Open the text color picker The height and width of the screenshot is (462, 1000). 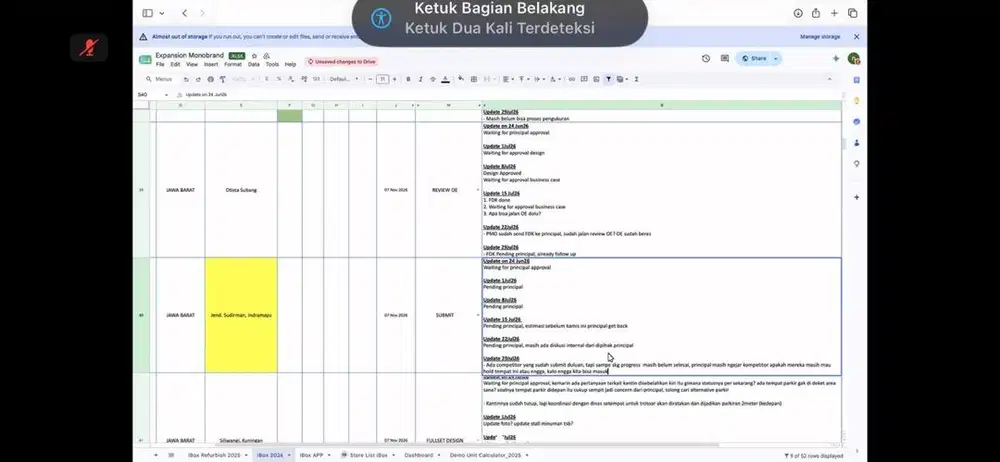click(x=445, y=79)
